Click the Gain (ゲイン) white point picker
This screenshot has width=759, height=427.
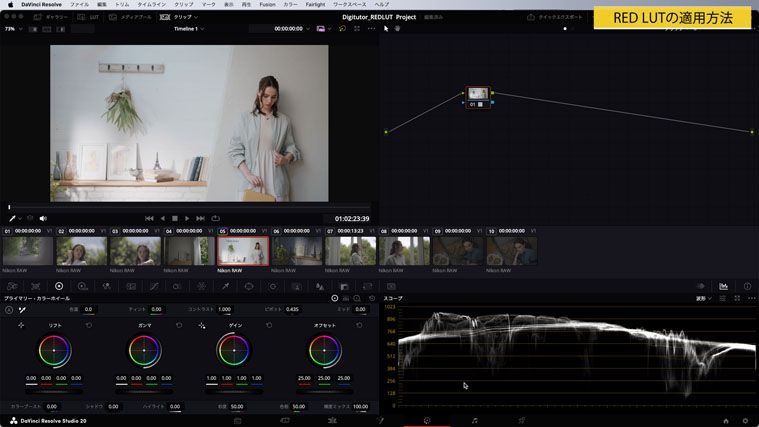point(202,325)
